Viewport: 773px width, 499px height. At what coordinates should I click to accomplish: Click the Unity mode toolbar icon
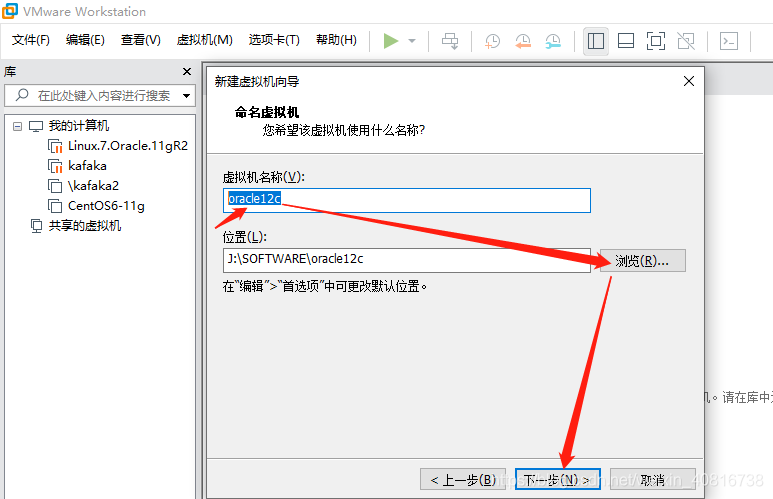pos(686,41)
